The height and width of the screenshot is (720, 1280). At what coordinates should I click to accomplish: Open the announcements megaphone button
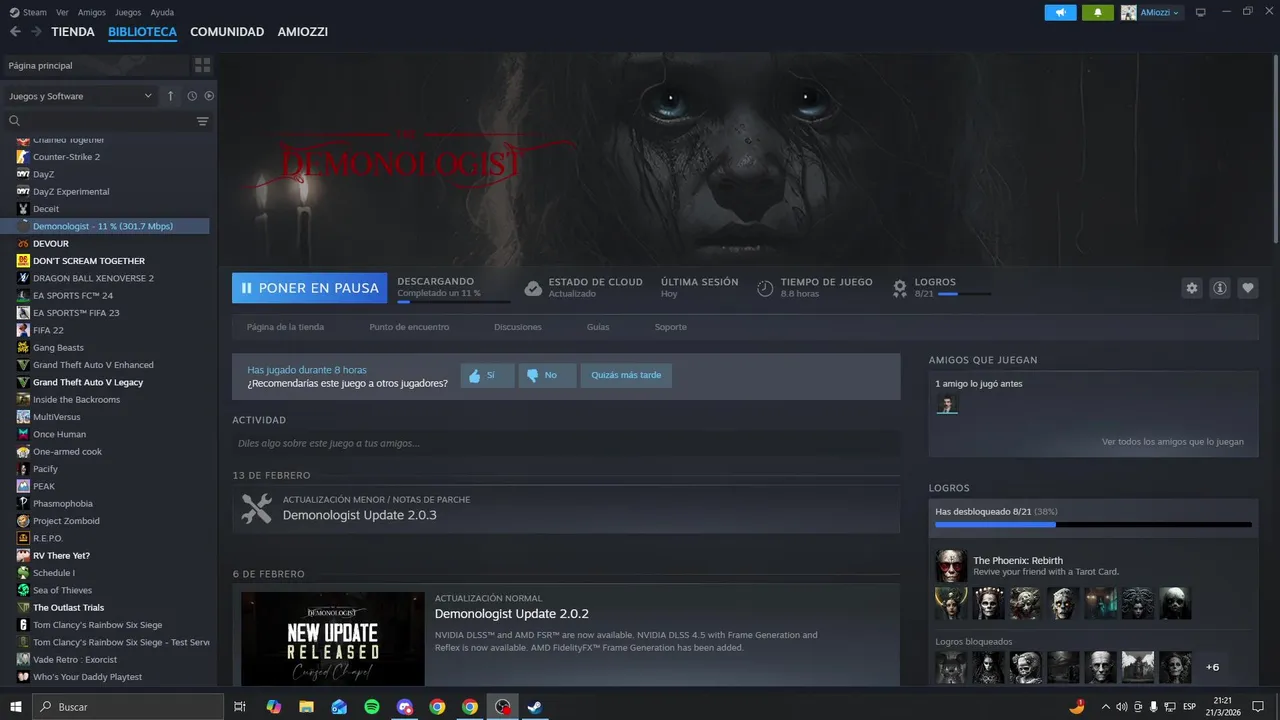pyautogui.click(x=1060, y=12)
